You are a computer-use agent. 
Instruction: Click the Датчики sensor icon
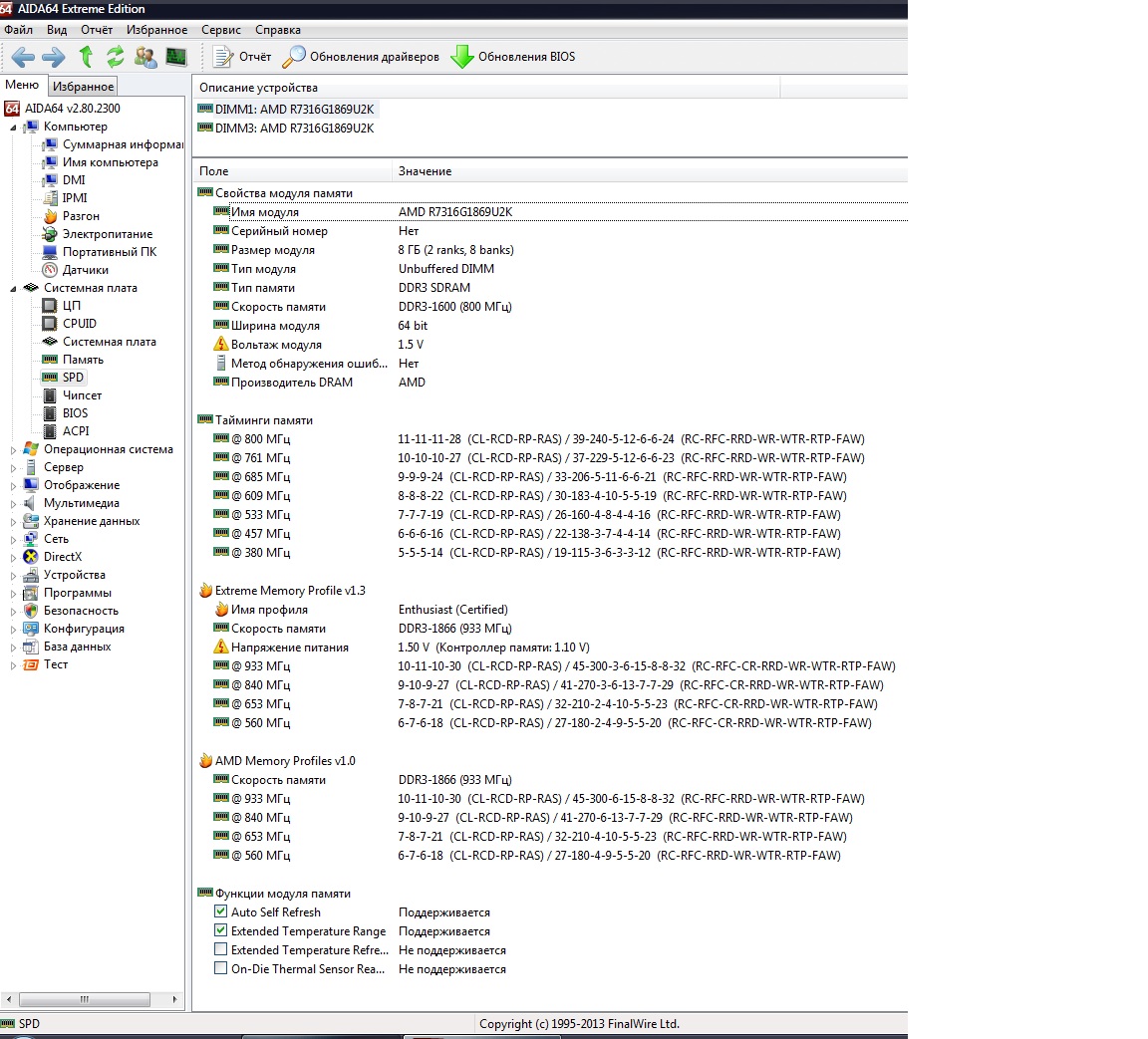pyautogui.click(x=50, y=269)
